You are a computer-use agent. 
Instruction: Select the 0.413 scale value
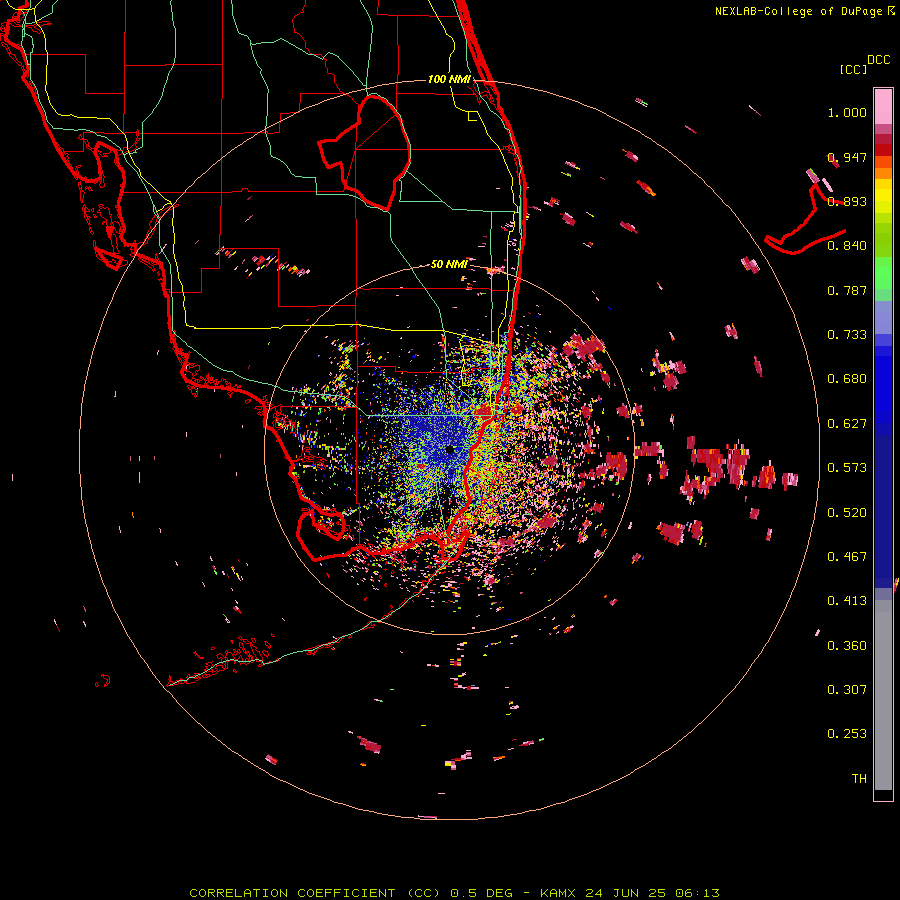(x=847, y=601)
